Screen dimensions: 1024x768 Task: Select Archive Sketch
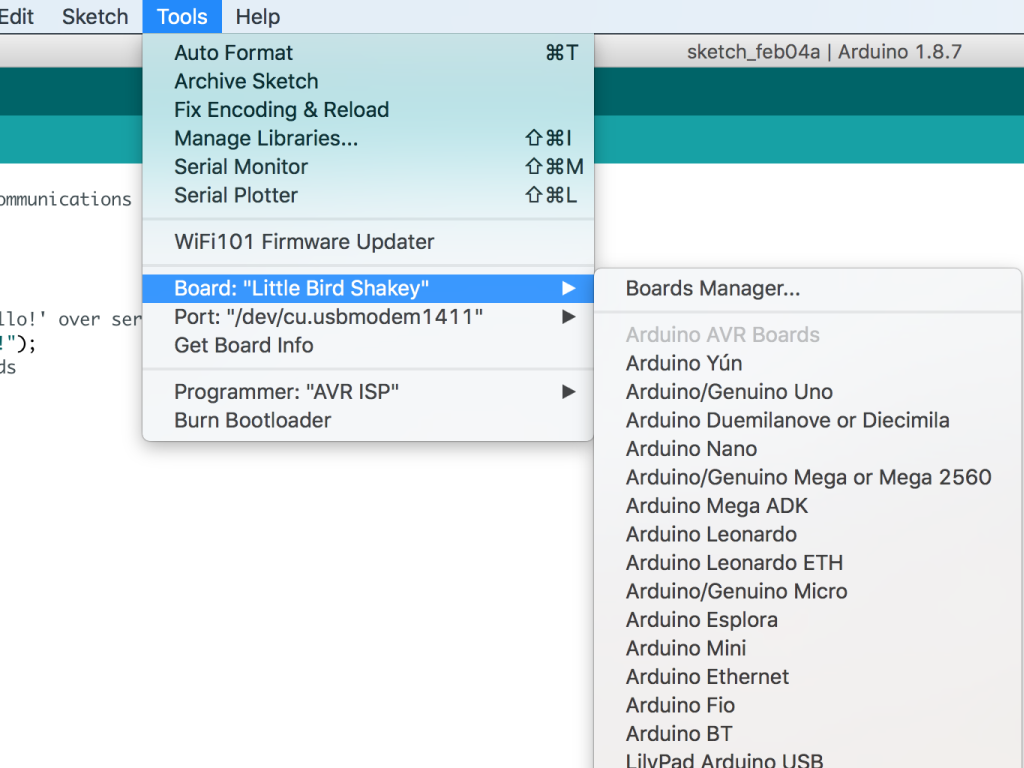pos(368,82)
